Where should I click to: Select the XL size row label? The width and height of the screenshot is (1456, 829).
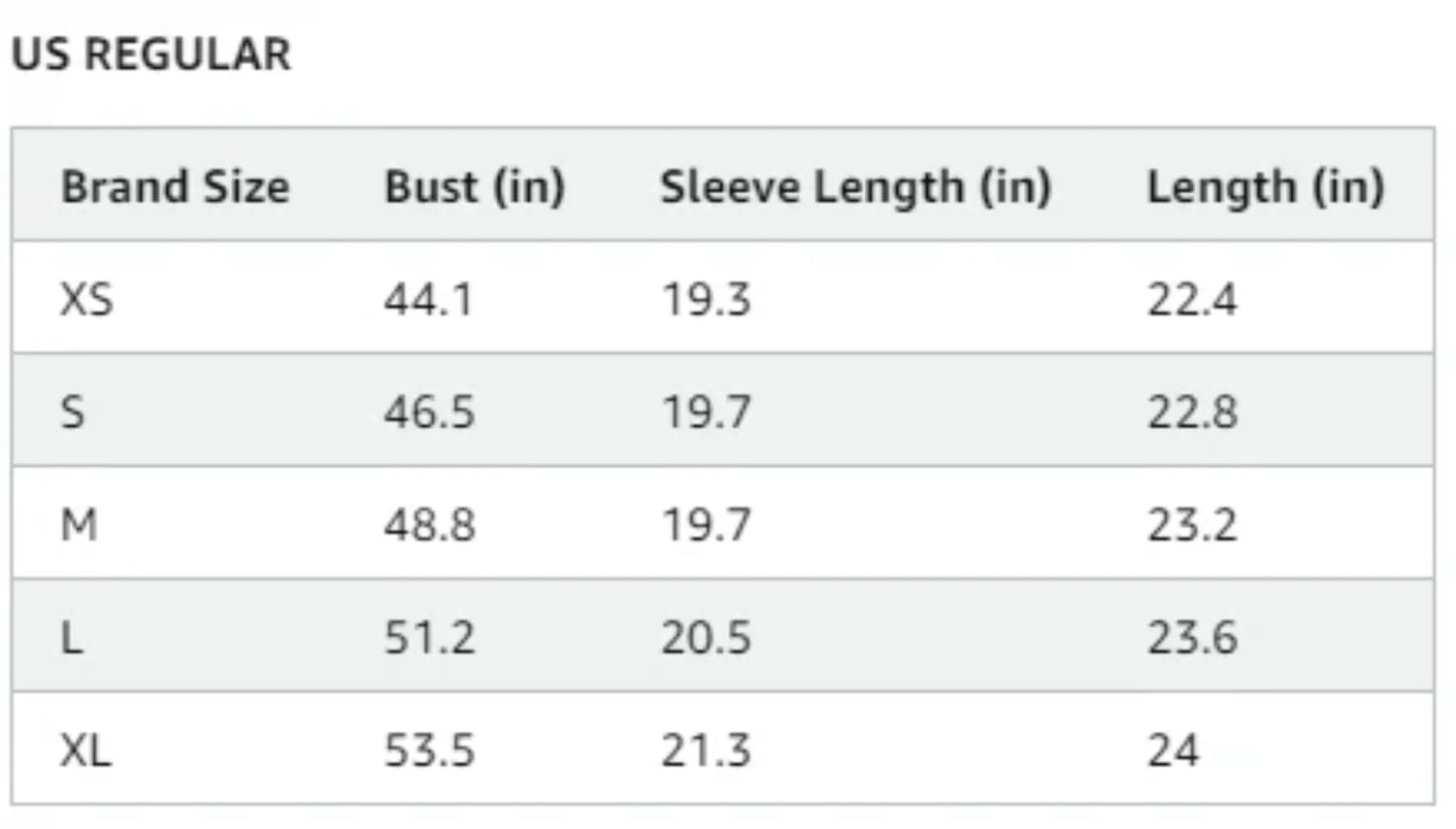(85, 750)
